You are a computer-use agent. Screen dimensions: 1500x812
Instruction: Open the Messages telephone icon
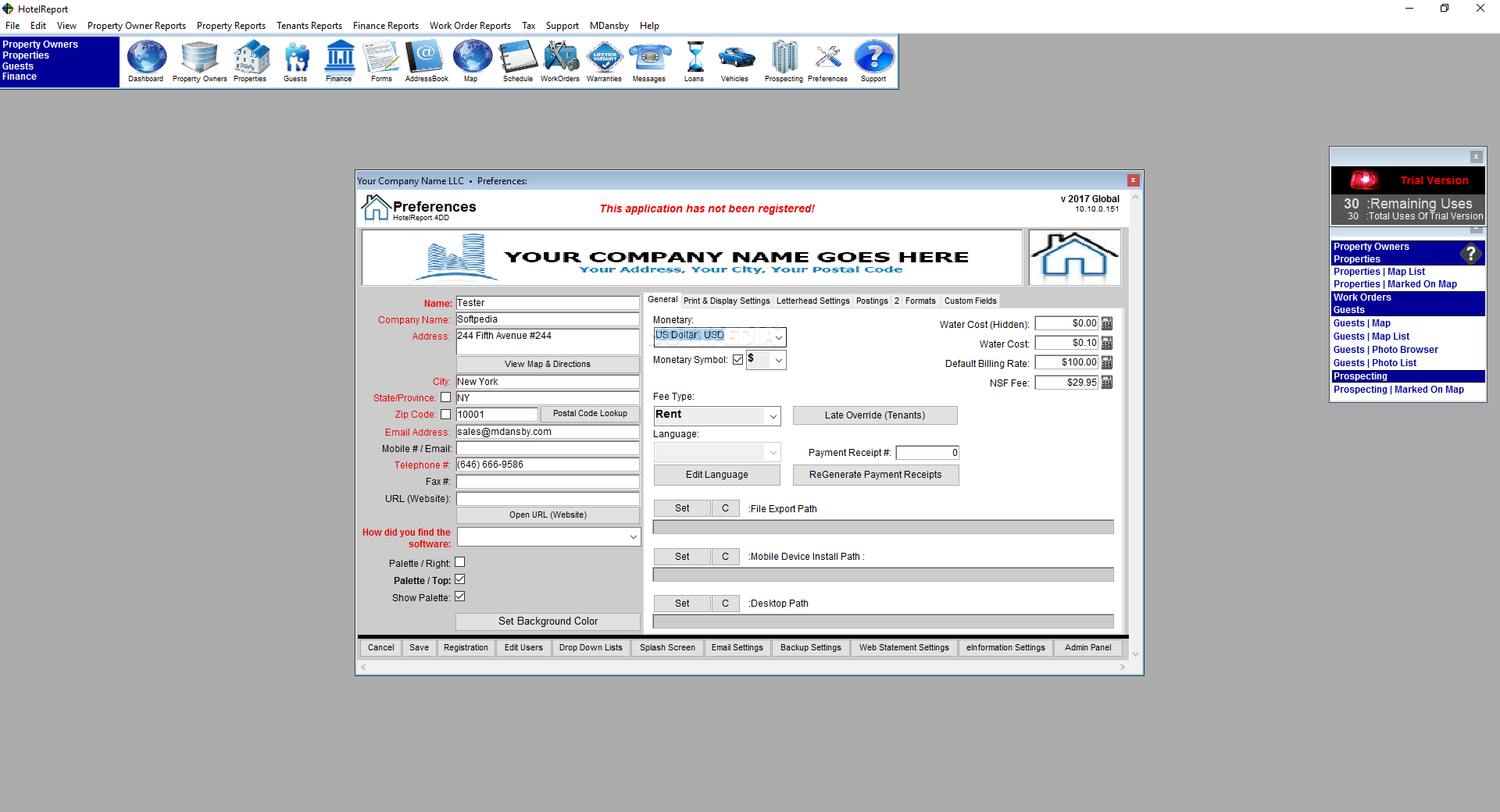point(649,61)
